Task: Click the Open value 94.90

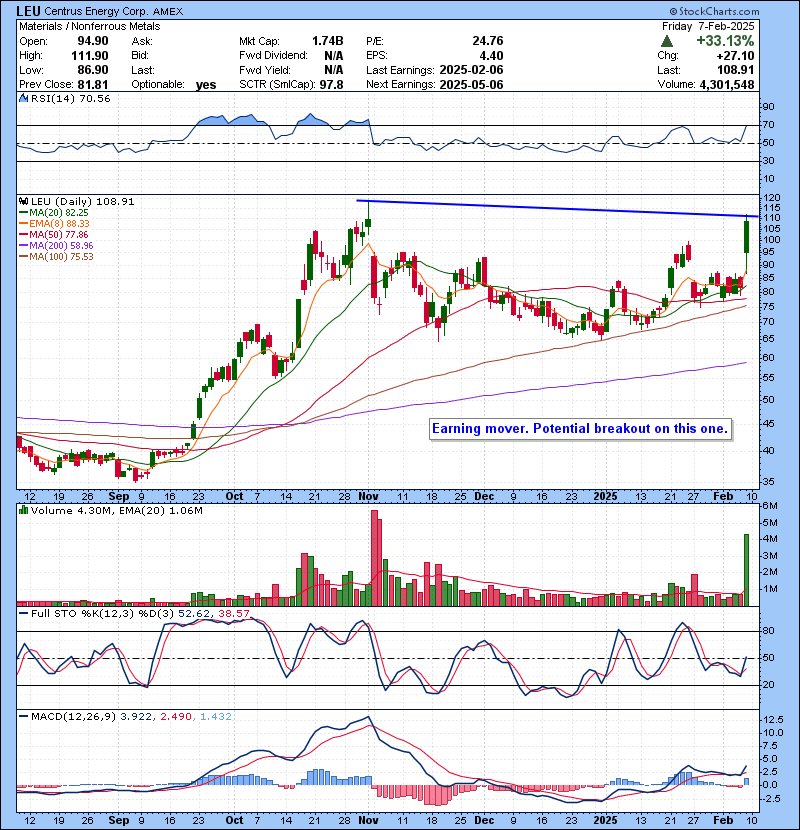Action: 93,41
